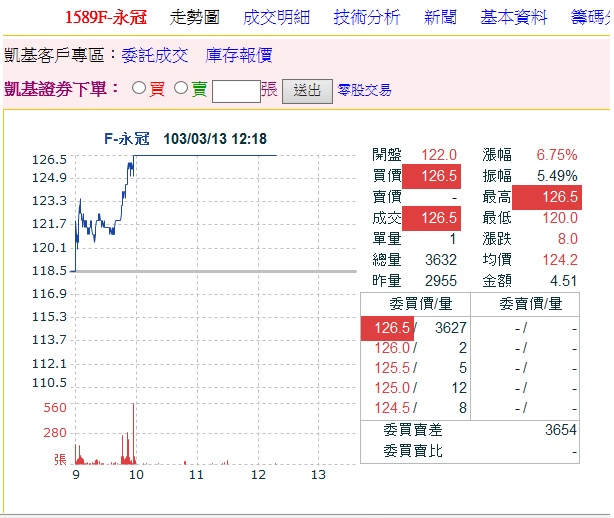The height and width of the screenshot is (518, 614).
Task: Open the 基本資料 tab
Action: [514, 17]
